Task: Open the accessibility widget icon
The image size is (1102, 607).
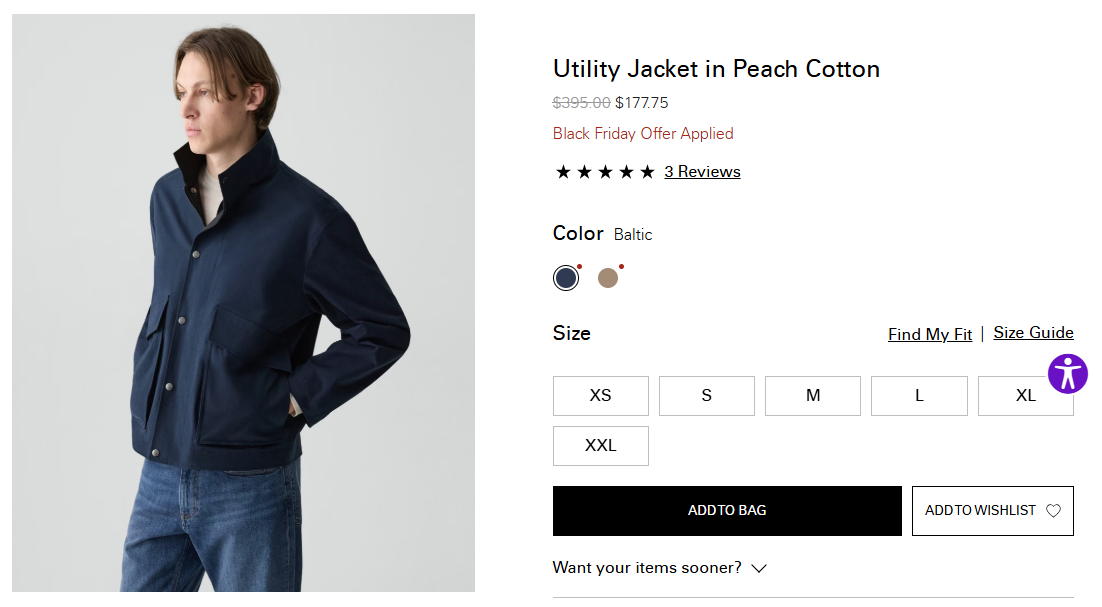Action: (1068, 374)
